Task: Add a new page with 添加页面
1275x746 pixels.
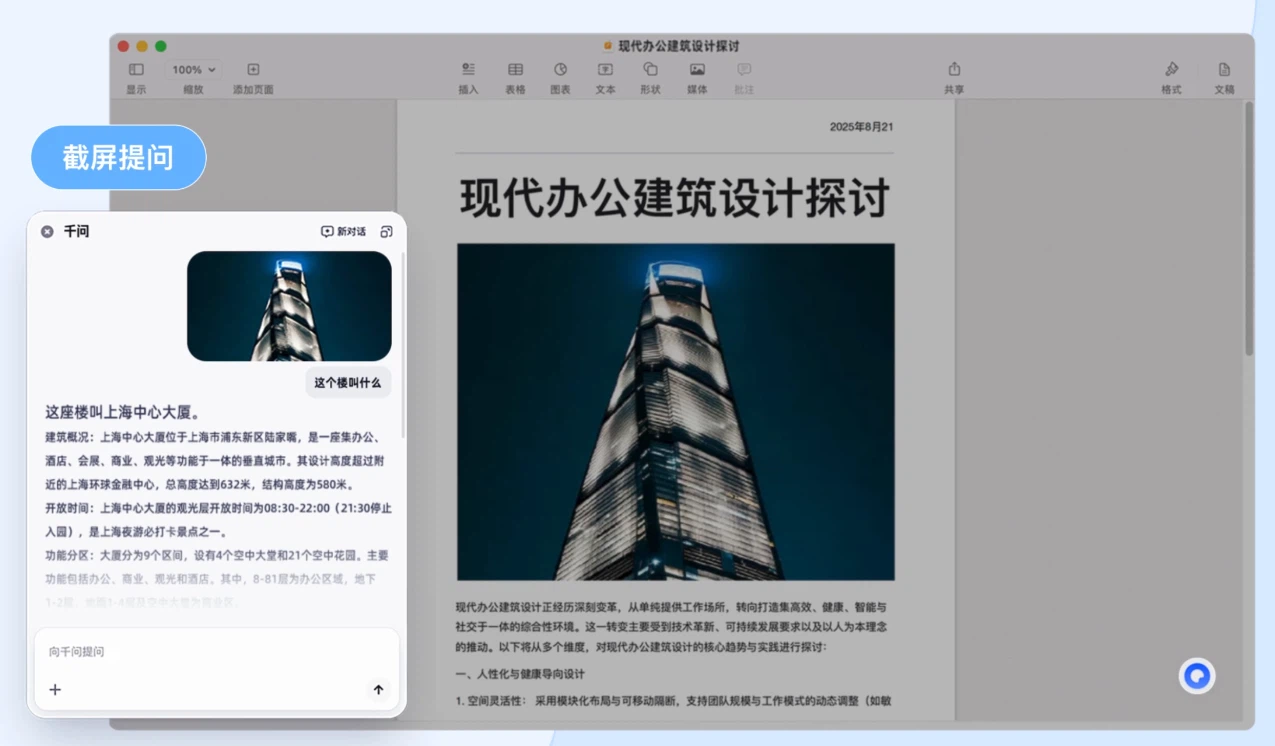Action: 253,77
